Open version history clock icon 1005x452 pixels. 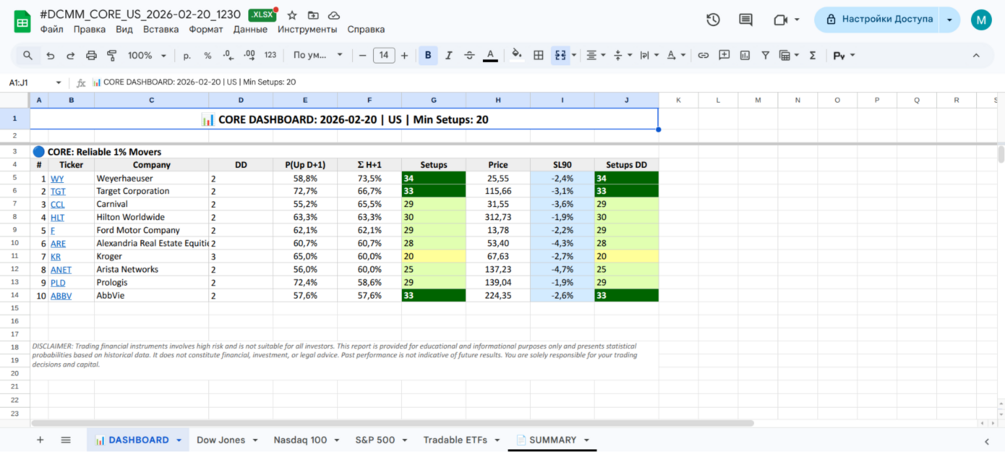click(713, 20)
